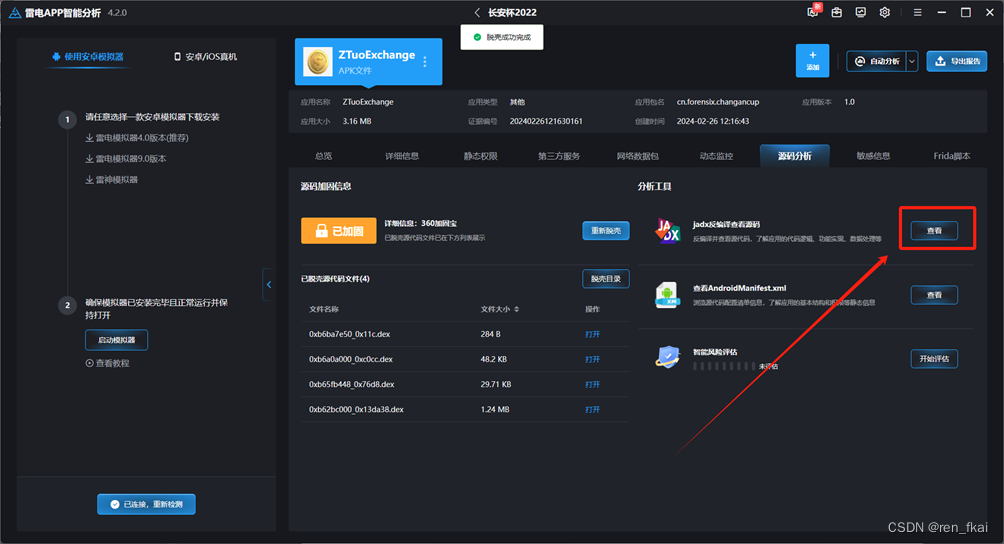
Task: Click 查看 for jadx反编译查看源码
Action: point(934,230)
